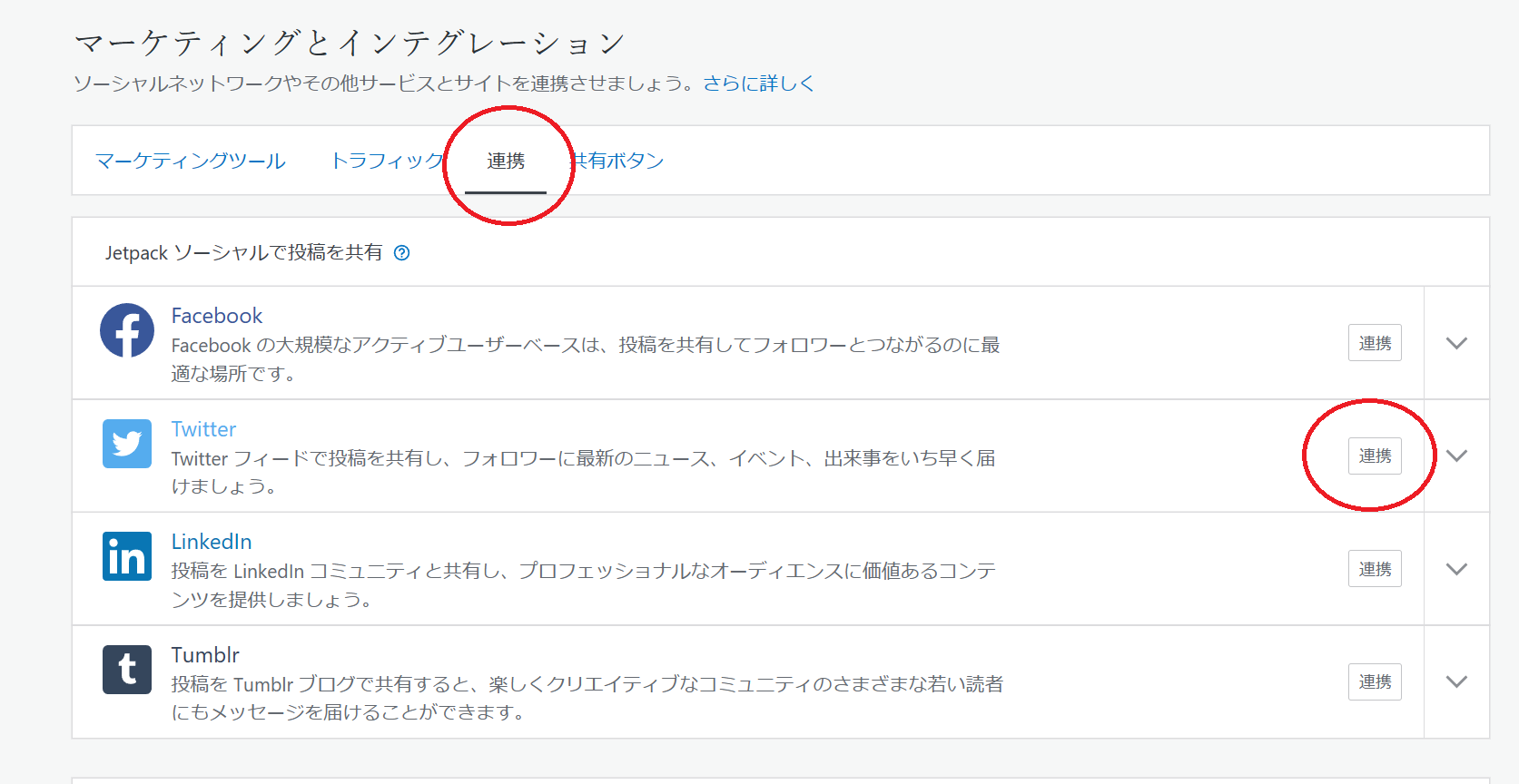
Task: Expand the Tumblr row chevron
Action: (x=1456, y=682)
